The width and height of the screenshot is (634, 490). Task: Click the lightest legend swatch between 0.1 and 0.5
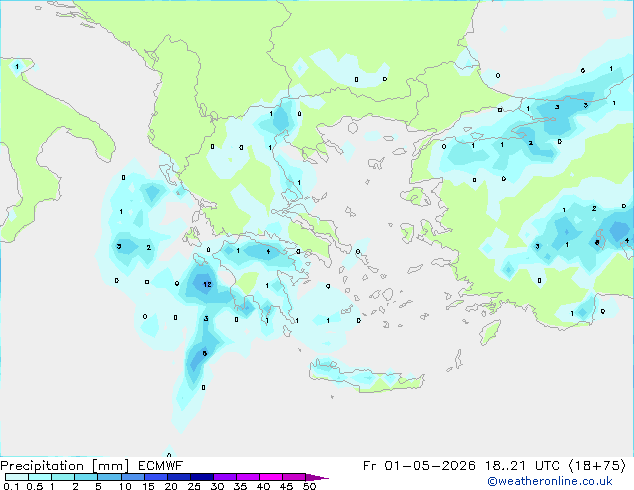17,477
